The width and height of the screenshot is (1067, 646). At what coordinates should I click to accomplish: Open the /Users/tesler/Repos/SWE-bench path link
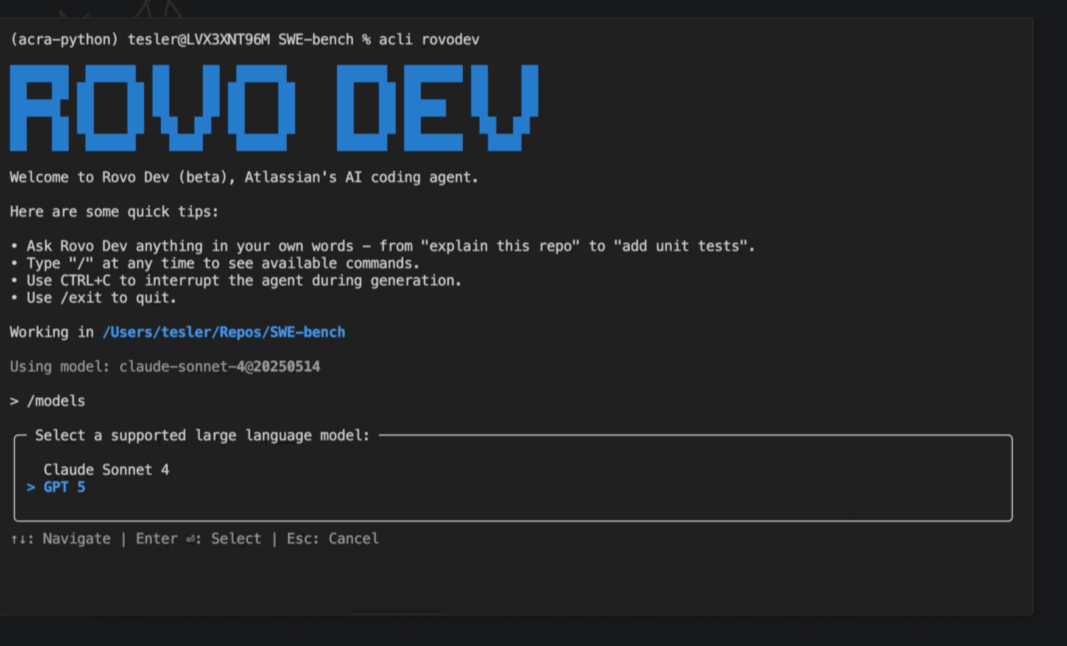pos(224,332)
